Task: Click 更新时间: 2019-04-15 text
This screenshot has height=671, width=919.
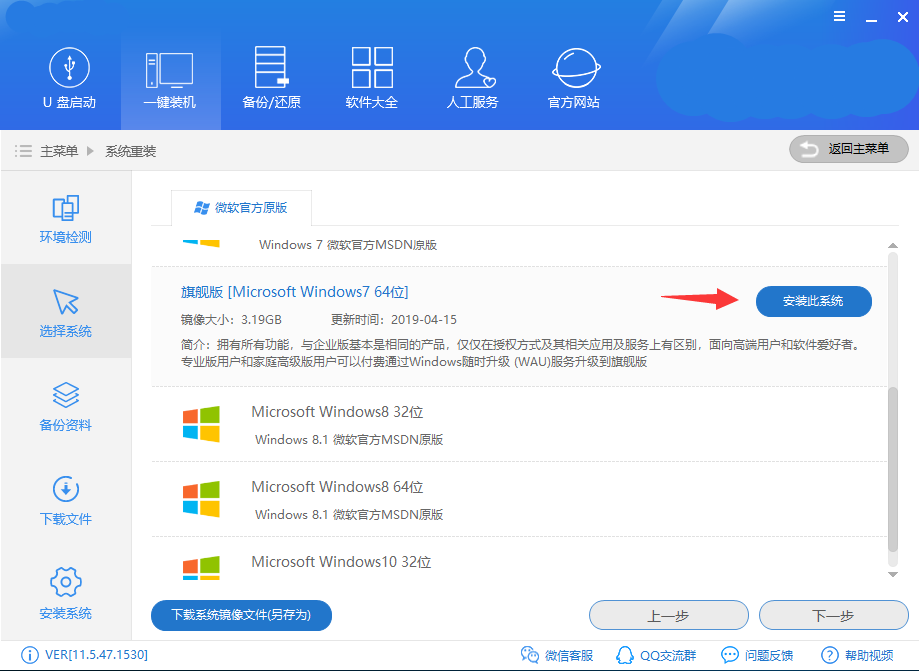Action: 394,320
